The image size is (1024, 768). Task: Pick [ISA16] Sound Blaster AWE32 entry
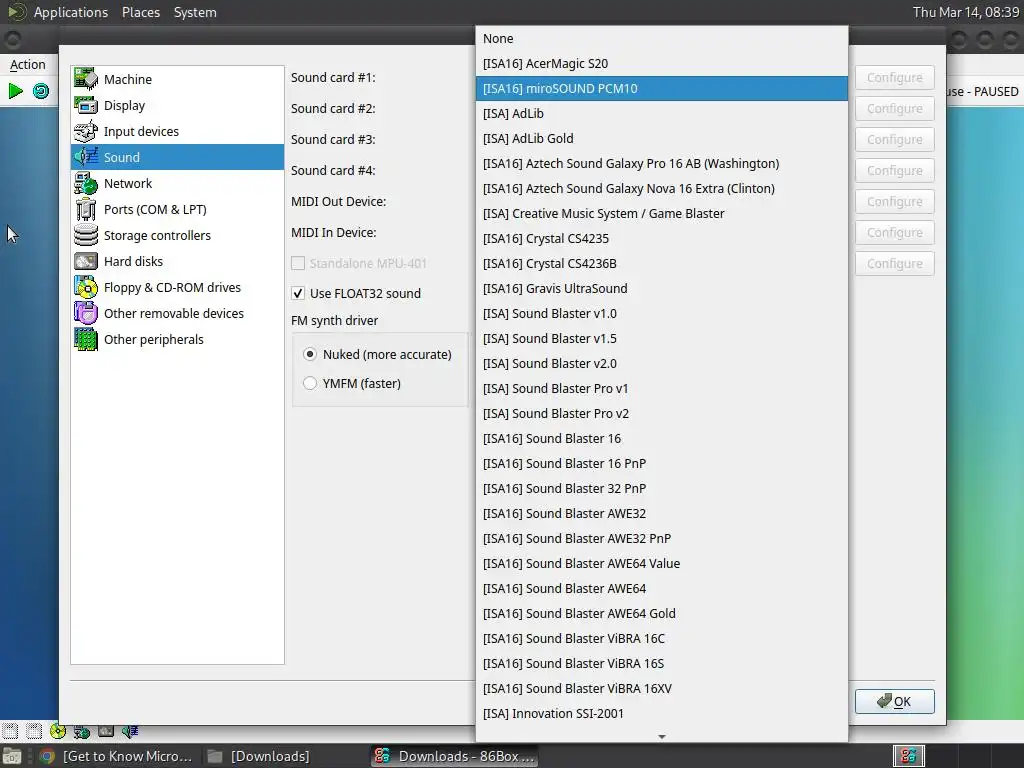(662, 513)
